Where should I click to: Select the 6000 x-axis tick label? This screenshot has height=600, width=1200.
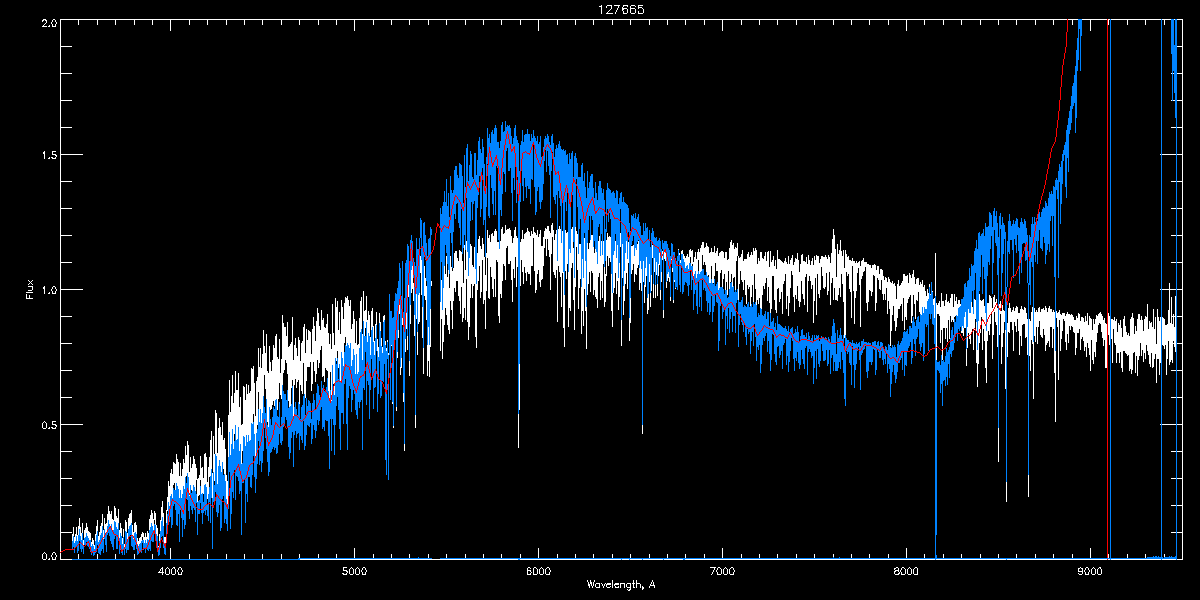tap(539, 572)
